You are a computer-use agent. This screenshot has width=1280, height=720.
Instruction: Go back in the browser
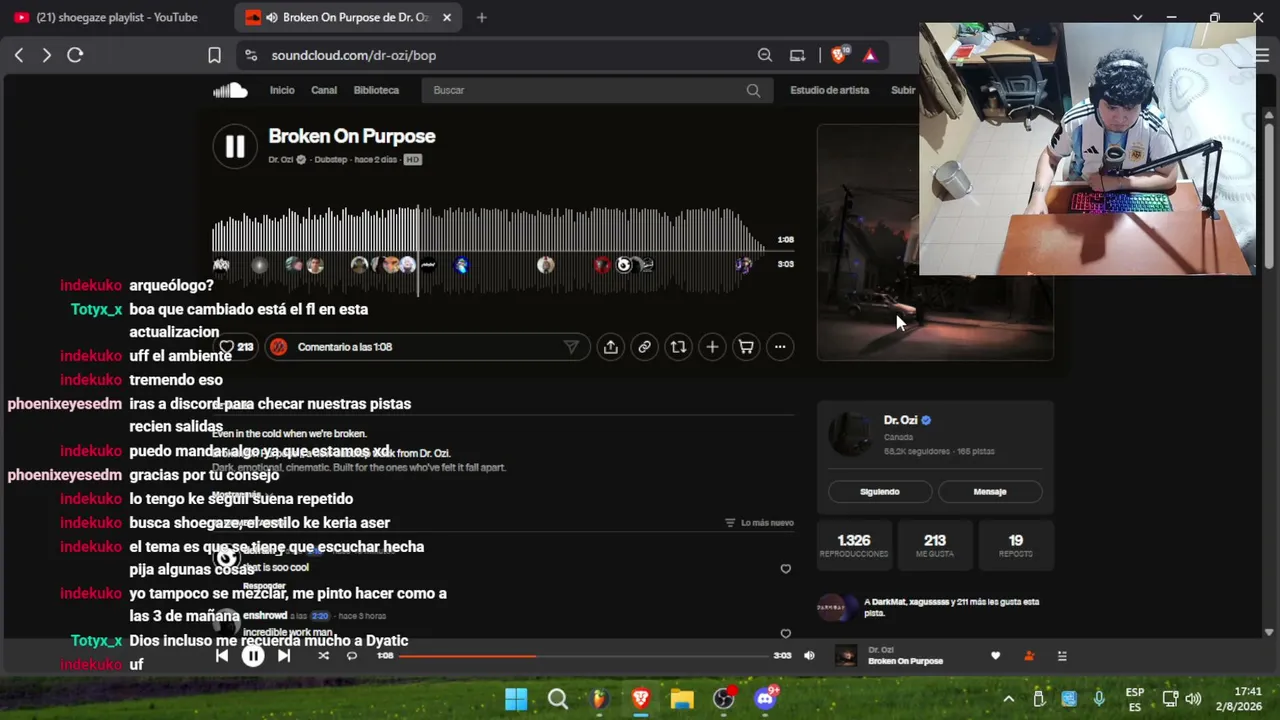[x=19, y=55]
